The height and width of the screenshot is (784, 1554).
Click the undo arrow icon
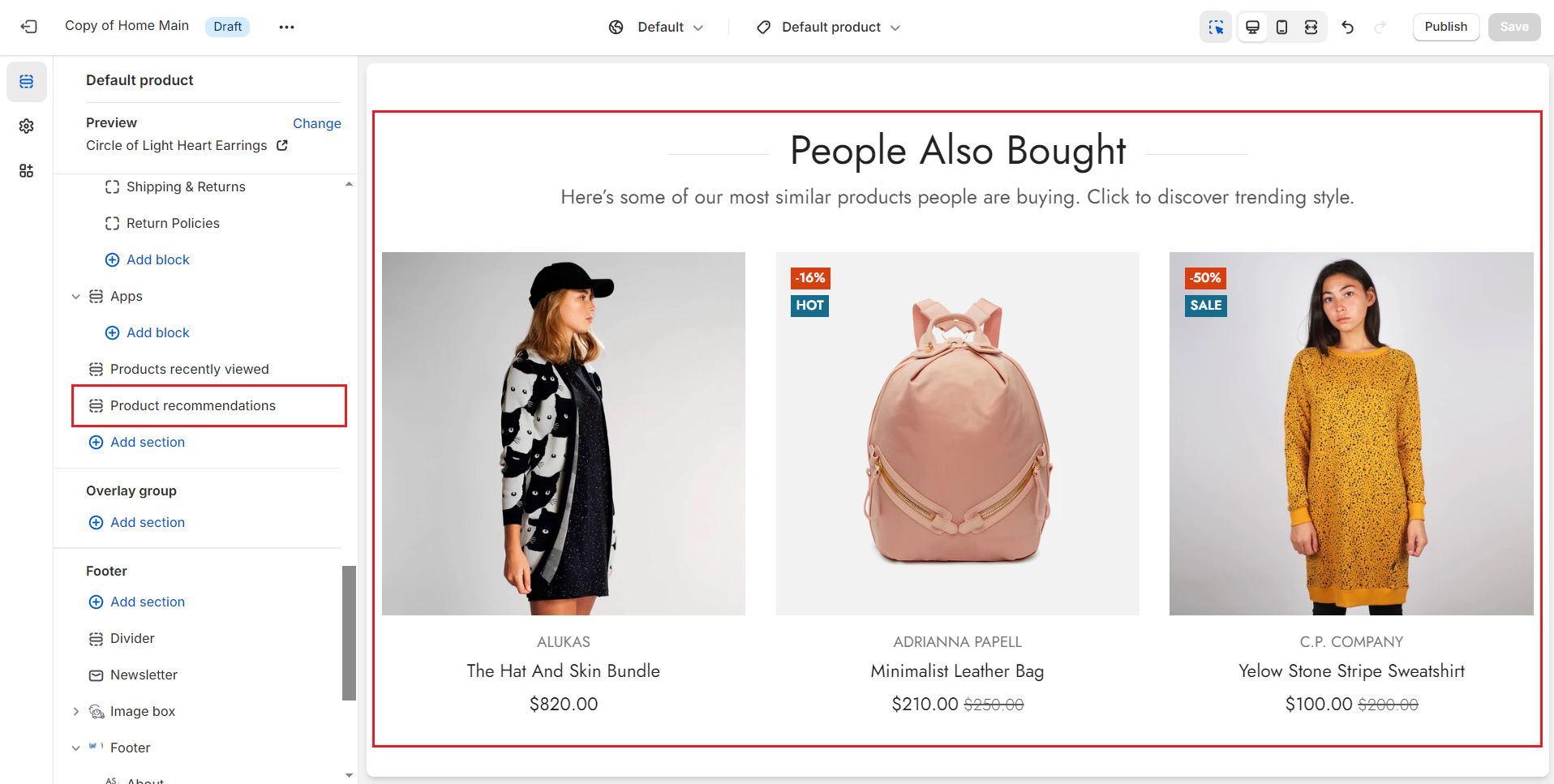tap(1348, 27)
